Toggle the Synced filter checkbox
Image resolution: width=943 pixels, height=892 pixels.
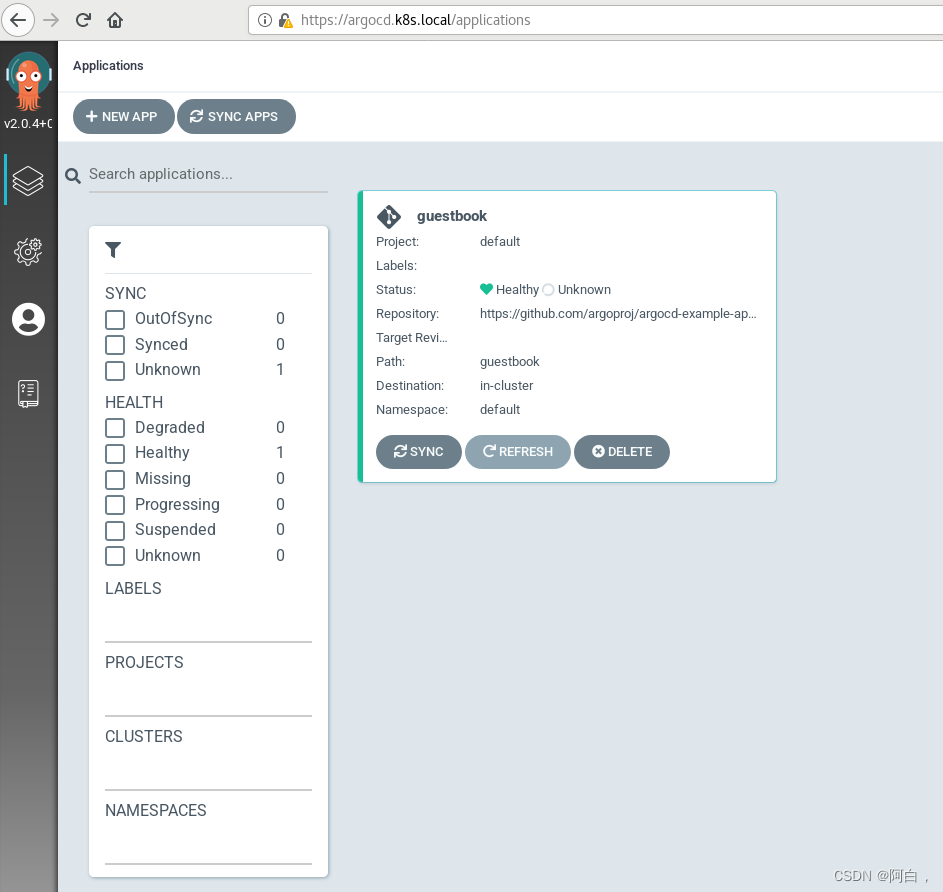tap(115, 345)
